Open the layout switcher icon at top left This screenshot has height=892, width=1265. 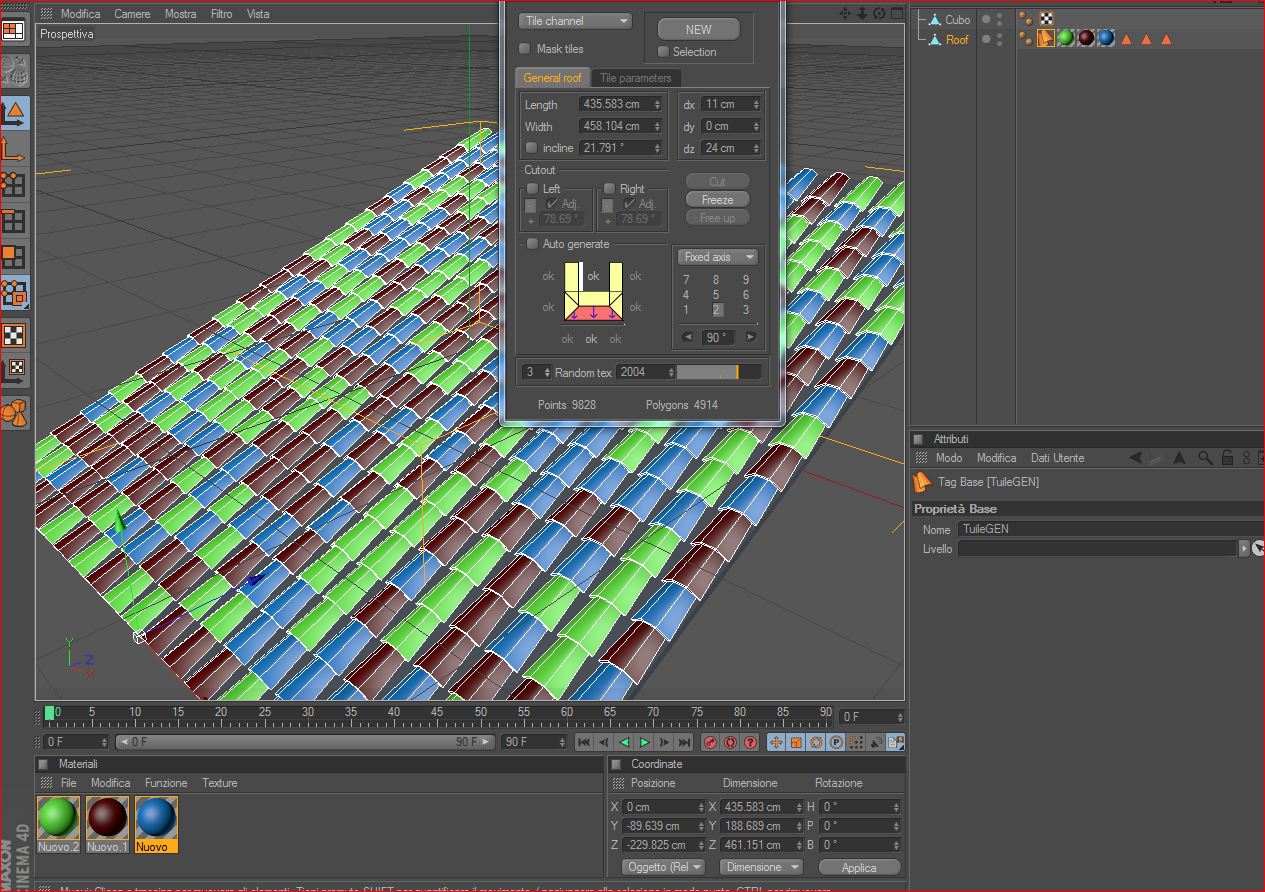13,31
